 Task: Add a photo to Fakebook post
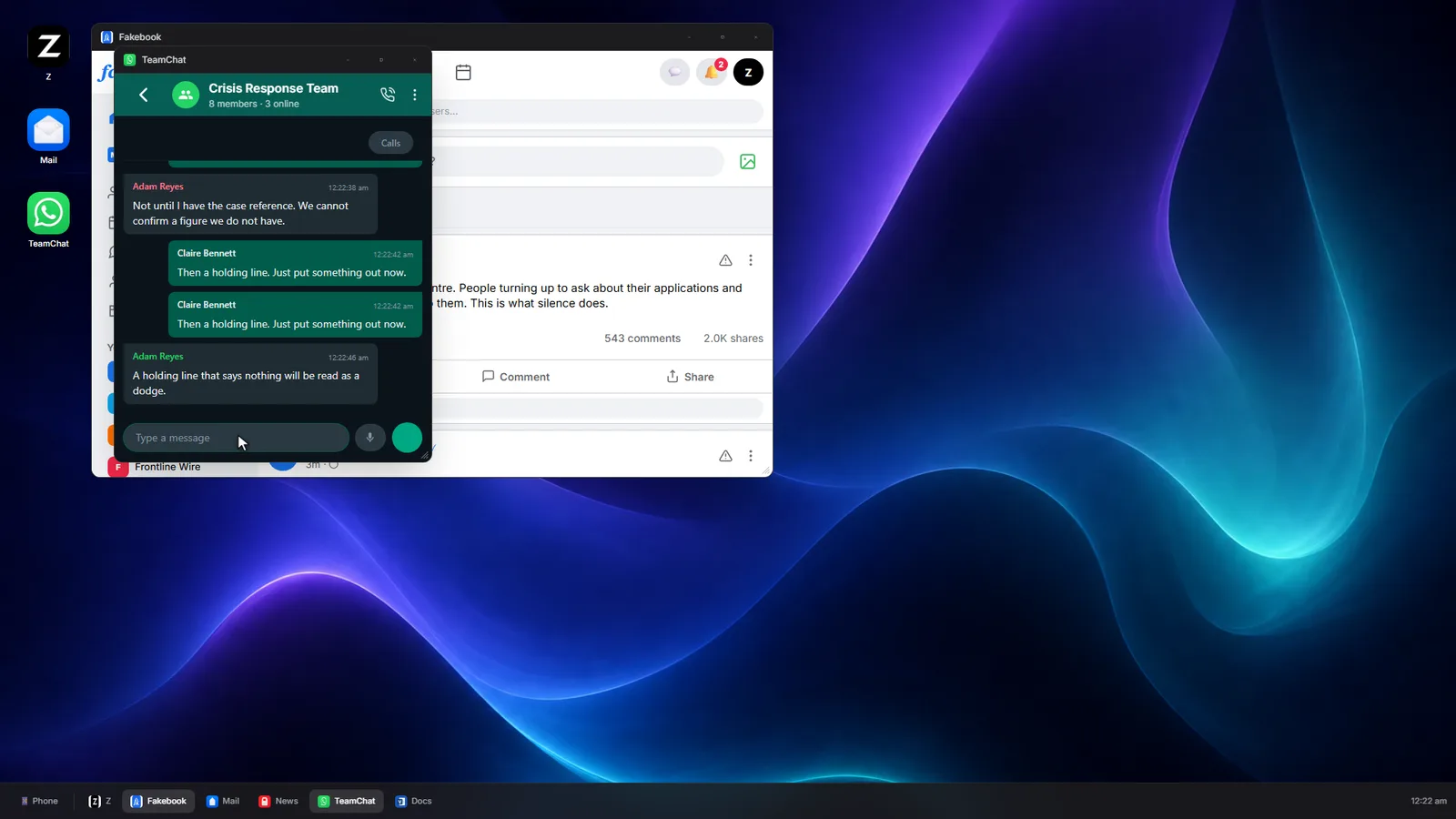coord(748,161)
